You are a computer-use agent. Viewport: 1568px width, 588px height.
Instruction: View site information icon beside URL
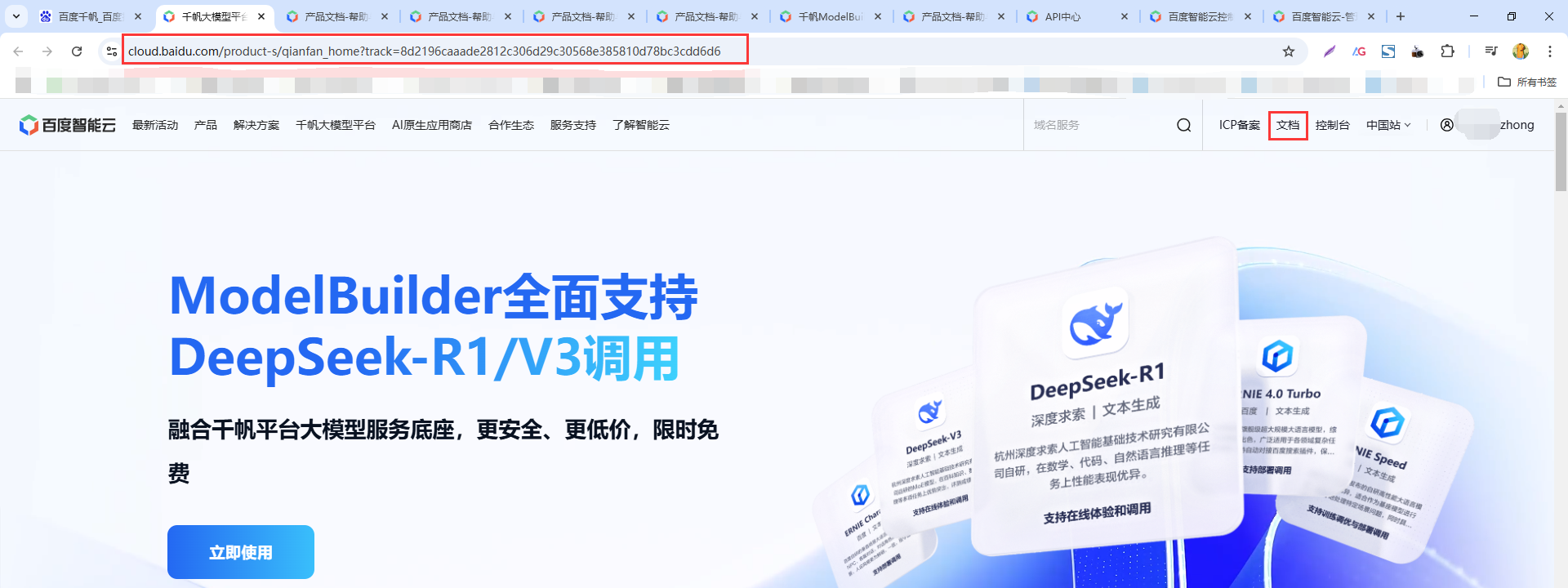pyautogui.click(x=111, y=51)
